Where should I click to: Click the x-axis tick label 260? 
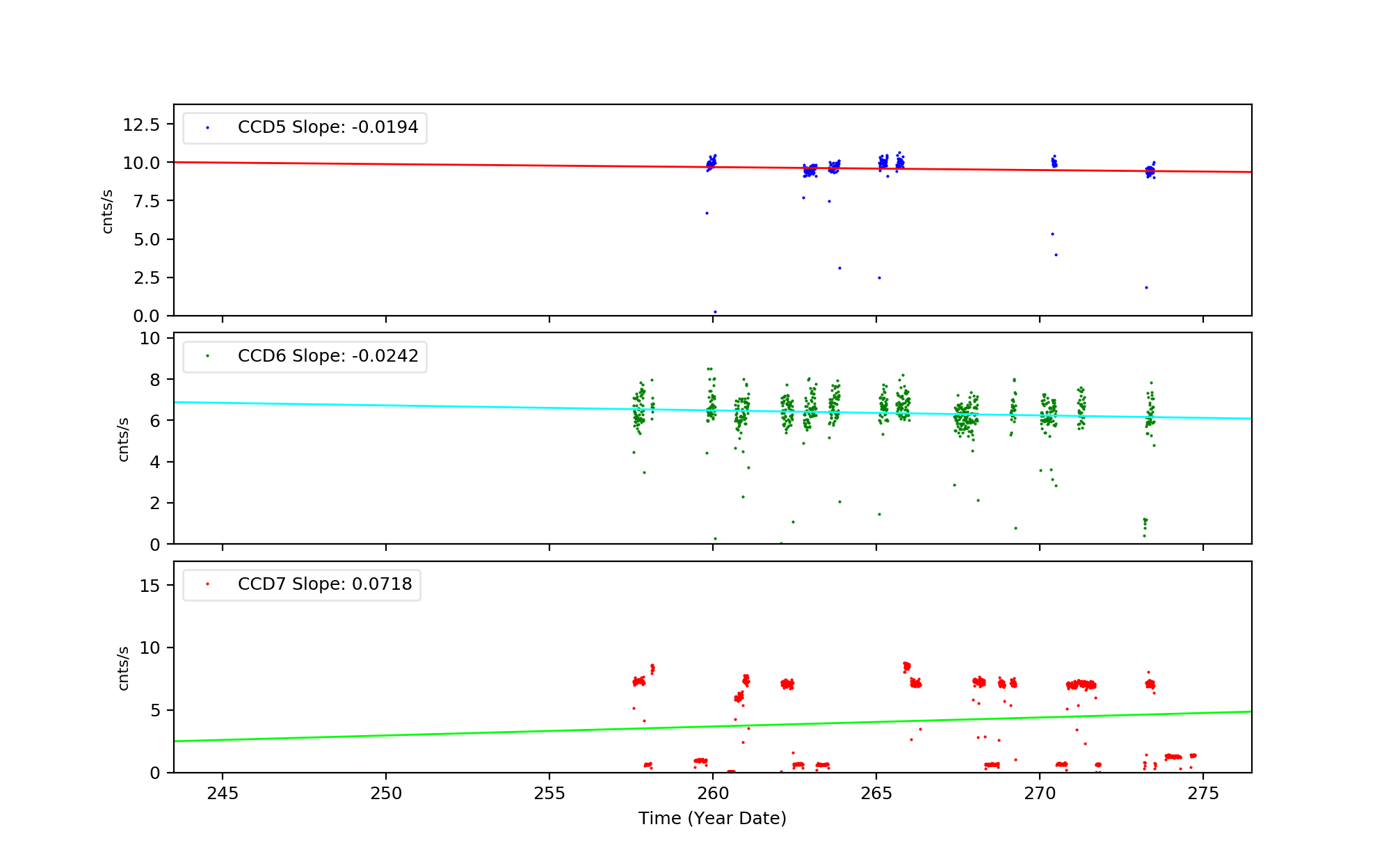pyautogui.click(x=712, y=794)
